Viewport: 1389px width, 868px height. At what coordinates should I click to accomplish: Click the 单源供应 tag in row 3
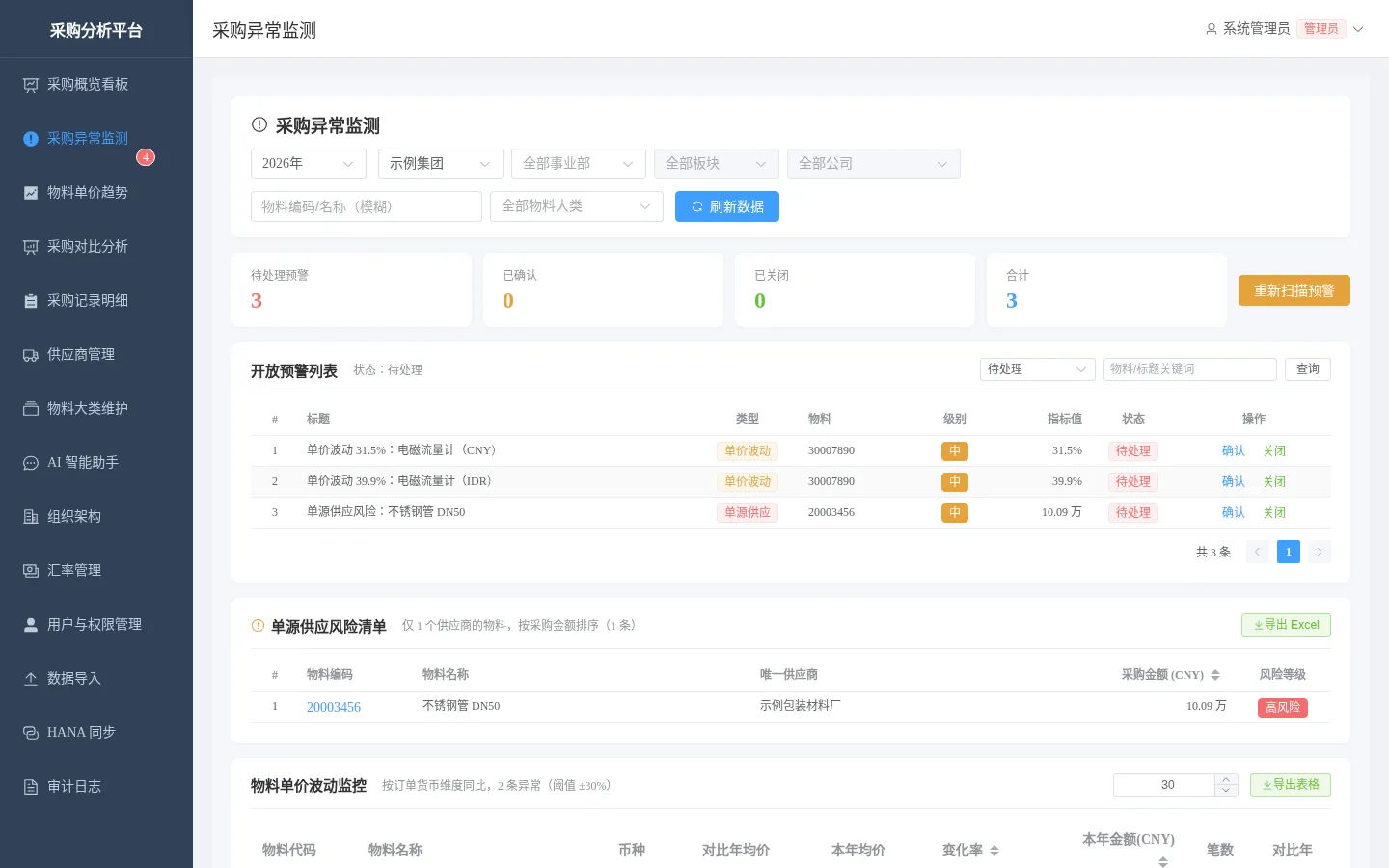pyautogui.click(x=748, y=513)
